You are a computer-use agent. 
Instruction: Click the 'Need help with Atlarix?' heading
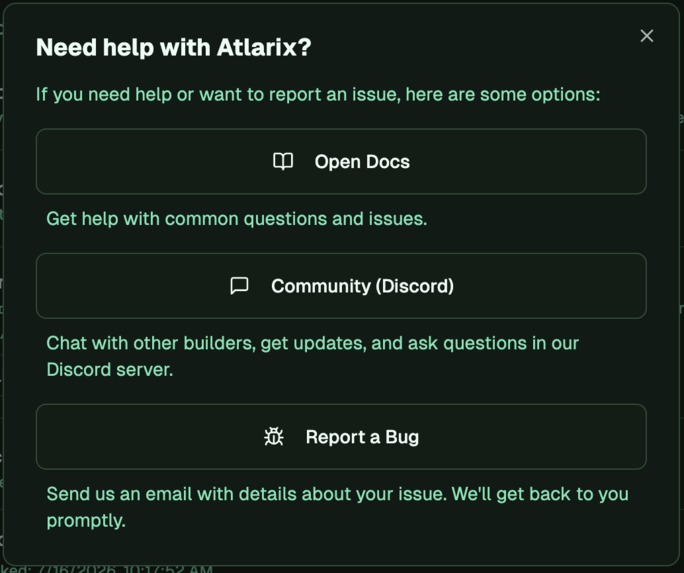coord(174,47)
